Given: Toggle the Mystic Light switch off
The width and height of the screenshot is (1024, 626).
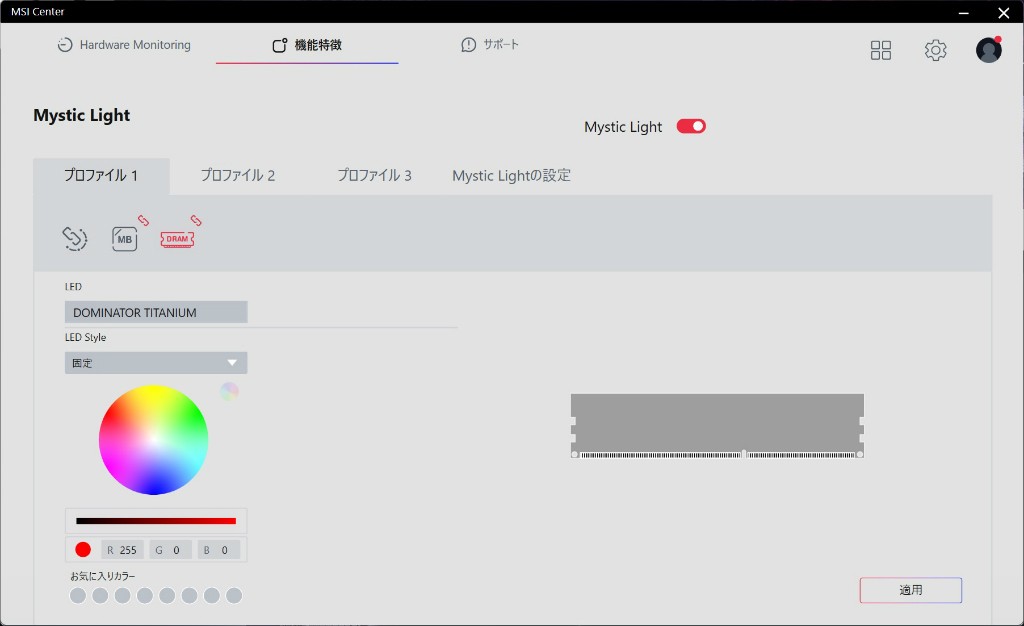Looking at the screenshot, I should [691, 126].
